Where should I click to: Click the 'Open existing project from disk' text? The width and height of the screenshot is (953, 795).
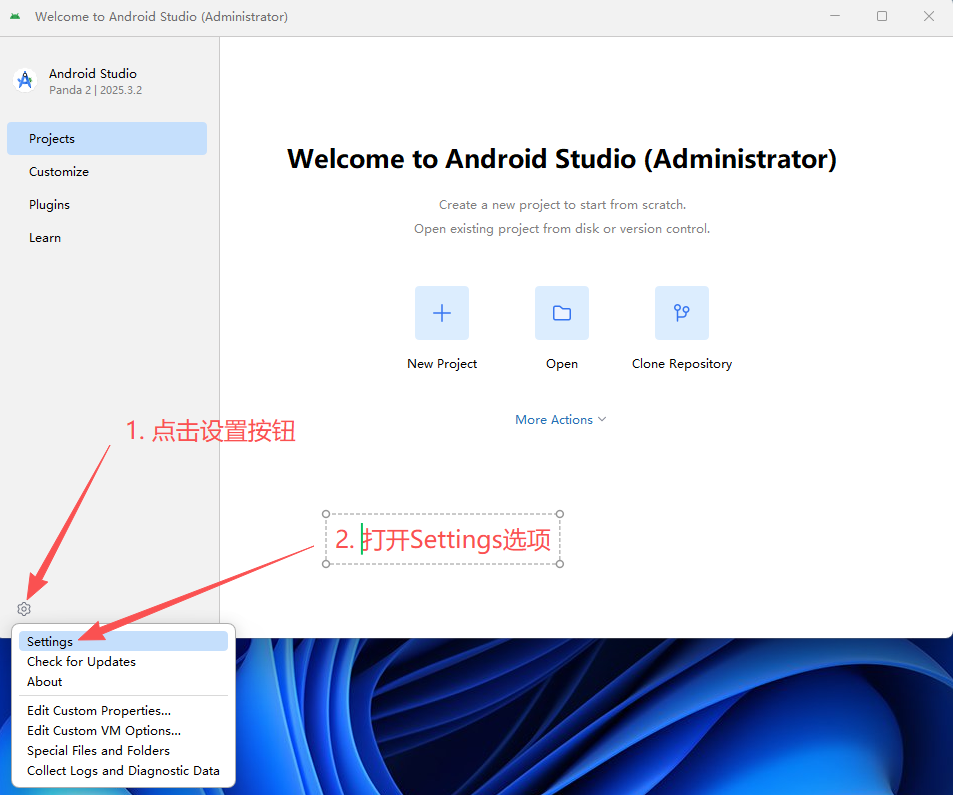coord(562,229)
